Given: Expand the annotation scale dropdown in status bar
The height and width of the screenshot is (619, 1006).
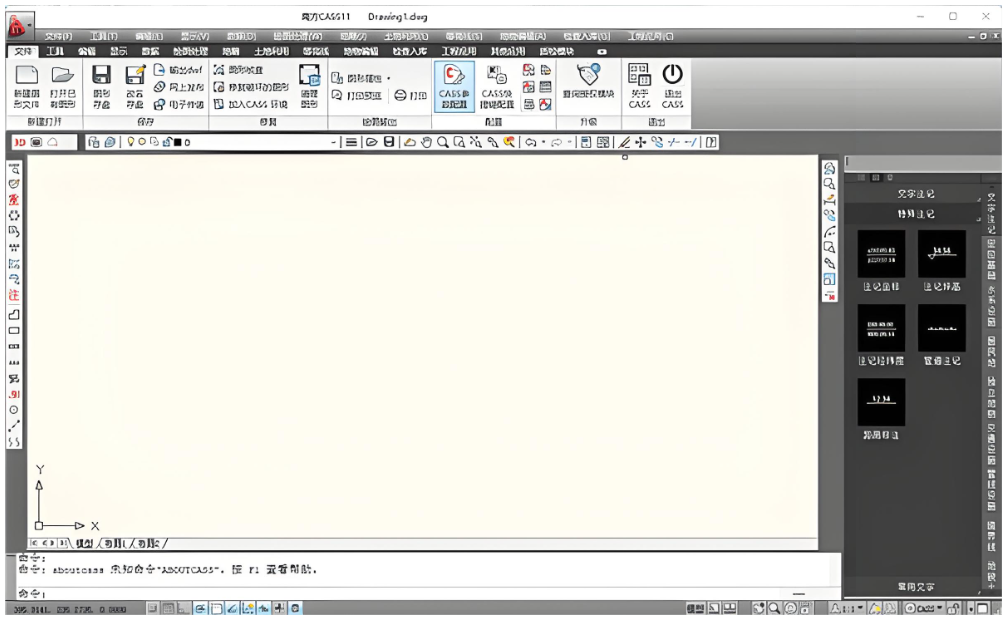Looking at the screenshot, I should (859, 608).
